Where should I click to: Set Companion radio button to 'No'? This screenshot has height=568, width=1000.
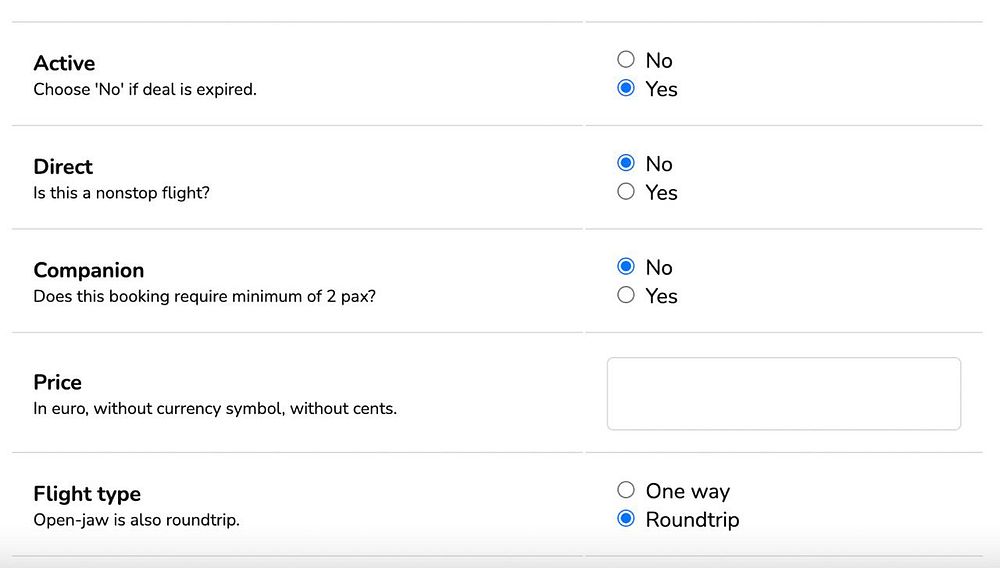(x=626, y=267)
